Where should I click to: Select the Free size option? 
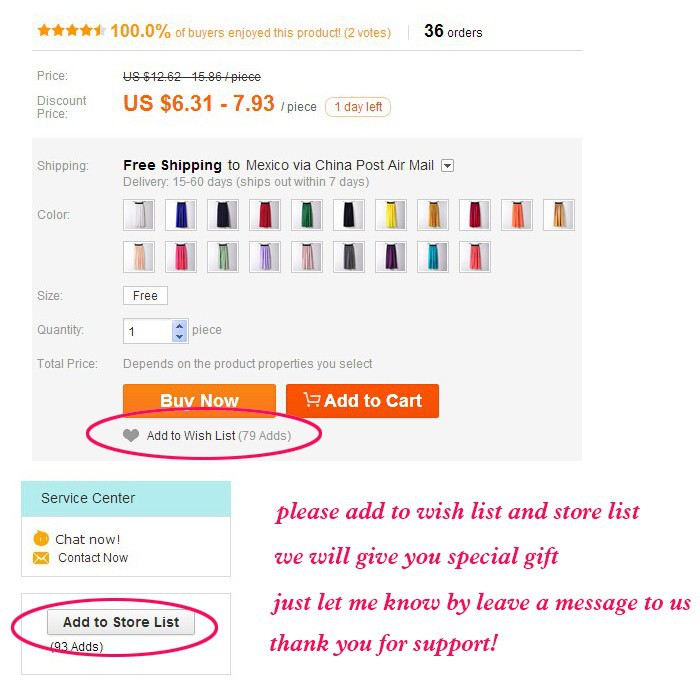(145, 296)
